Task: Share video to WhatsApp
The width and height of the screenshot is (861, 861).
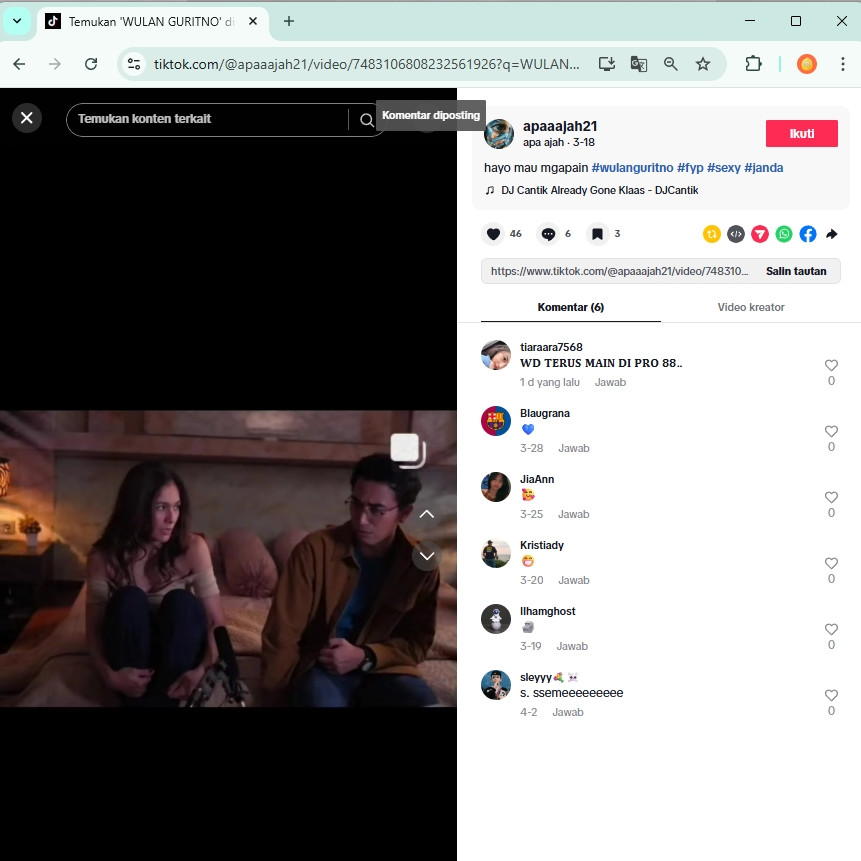Action: click(784, 234)
